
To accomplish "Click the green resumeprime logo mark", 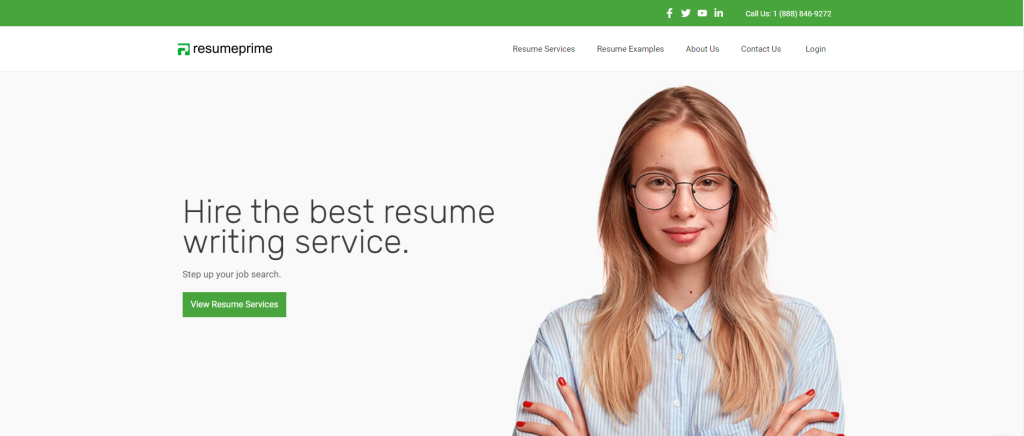I will [184, 49].
